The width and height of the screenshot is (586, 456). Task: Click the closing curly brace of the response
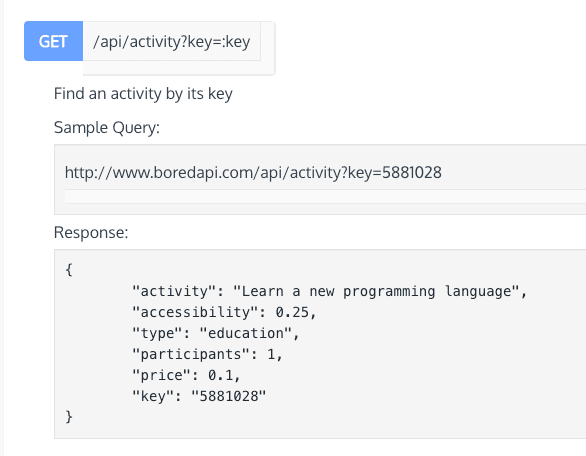pyautogui.click(x=69, y=416)
